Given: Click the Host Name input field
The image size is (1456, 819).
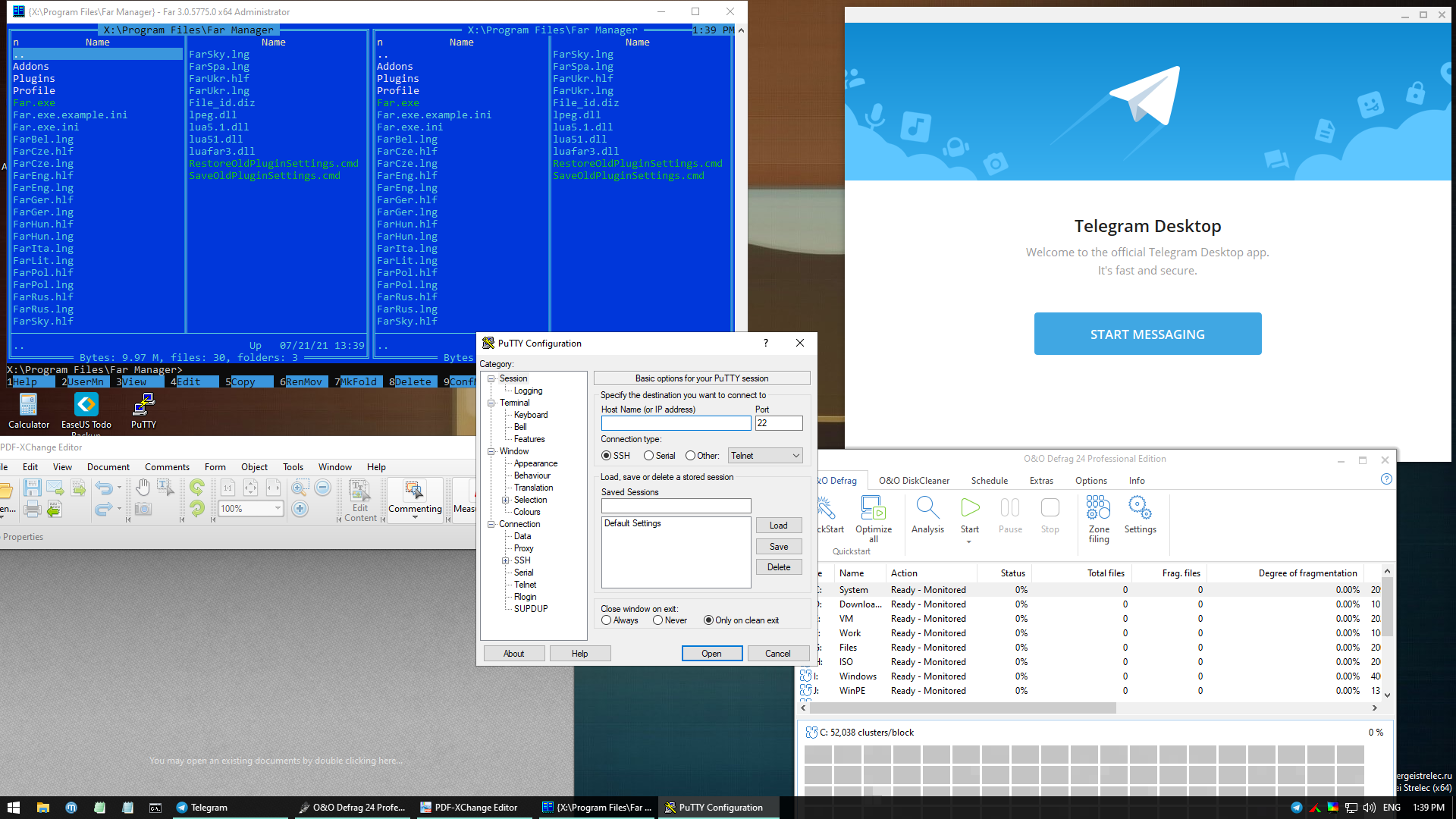Looking at the screenshot, I should pos(676,423).
